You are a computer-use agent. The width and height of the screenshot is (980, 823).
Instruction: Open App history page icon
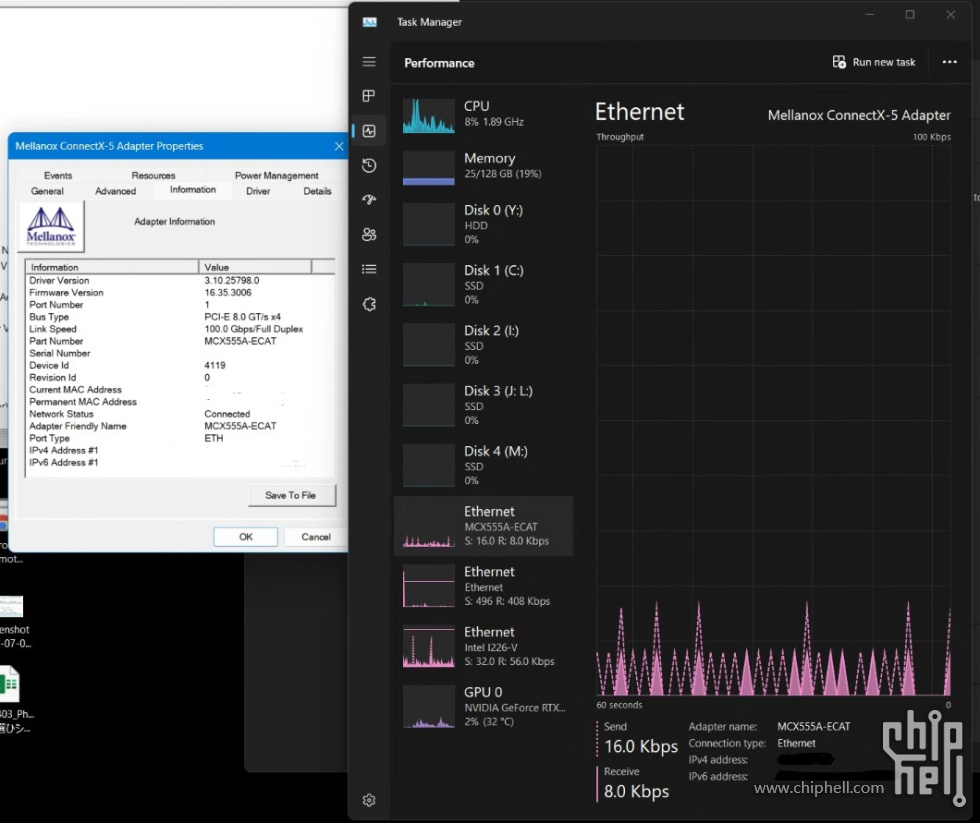coord(369,166)
